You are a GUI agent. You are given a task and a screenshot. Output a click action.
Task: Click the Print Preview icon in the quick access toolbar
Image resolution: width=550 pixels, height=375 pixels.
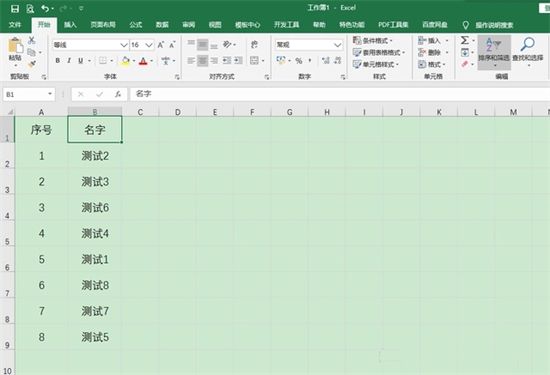tap(30, 8)
